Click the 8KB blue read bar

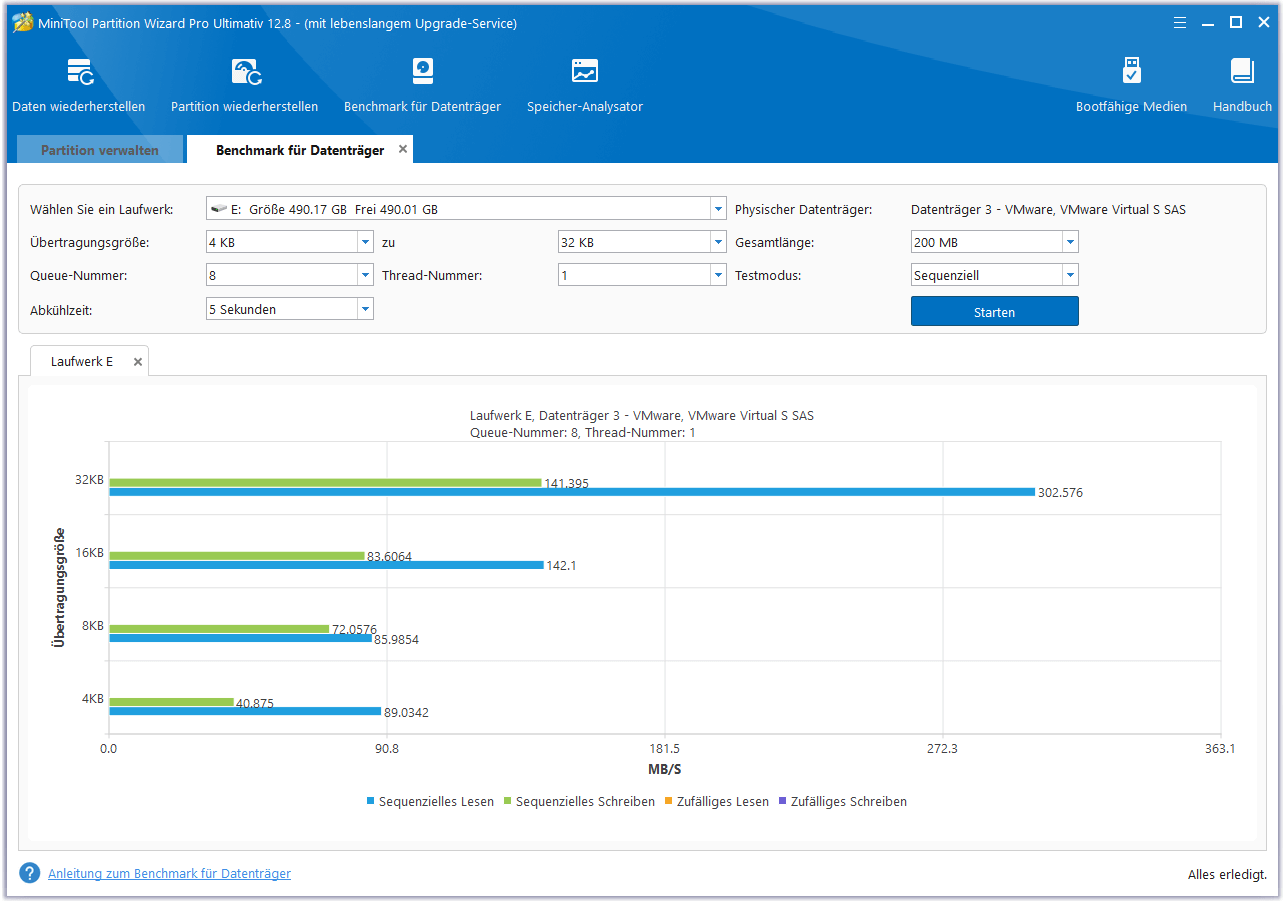[240, 638]
